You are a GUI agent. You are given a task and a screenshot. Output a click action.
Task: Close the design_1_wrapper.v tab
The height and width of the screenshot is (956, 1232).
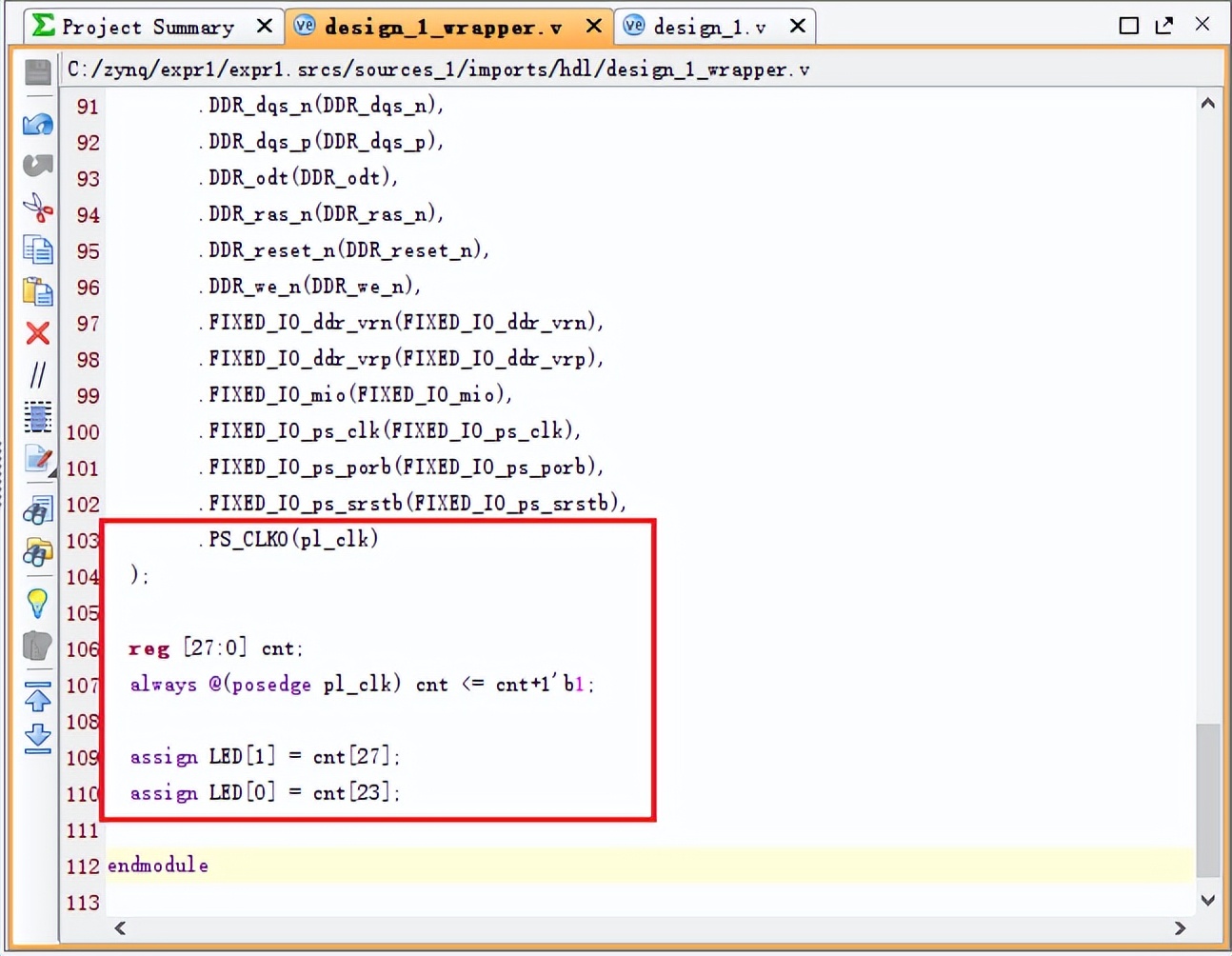tap(593, 27)
